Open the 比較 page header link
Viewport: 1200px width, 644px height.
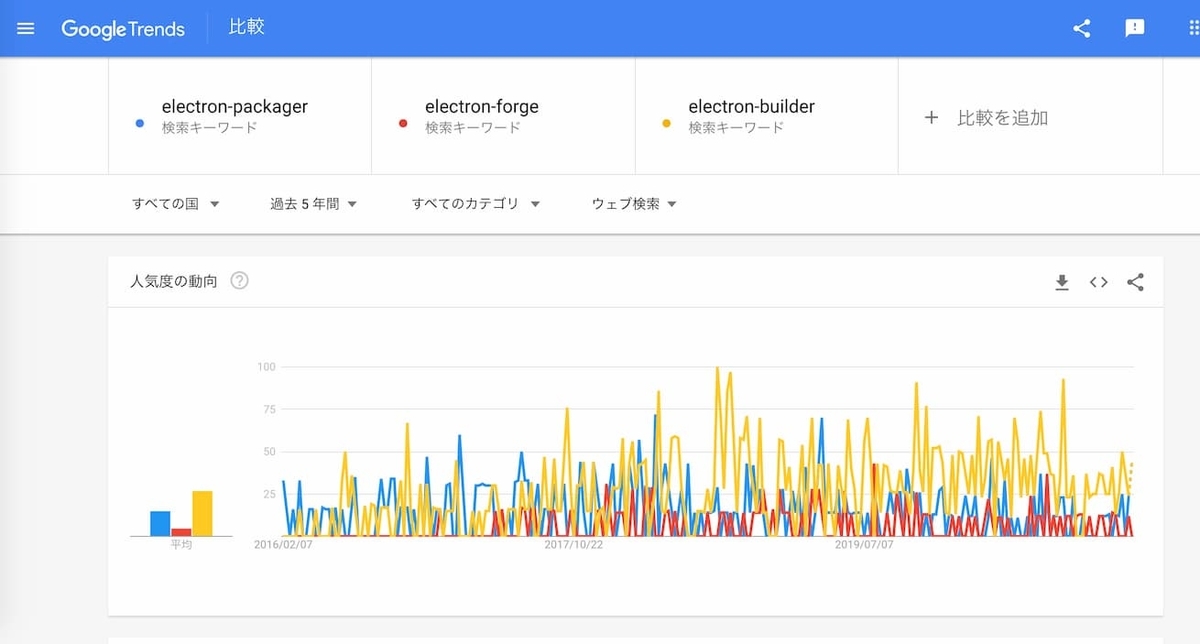point(246,28)
